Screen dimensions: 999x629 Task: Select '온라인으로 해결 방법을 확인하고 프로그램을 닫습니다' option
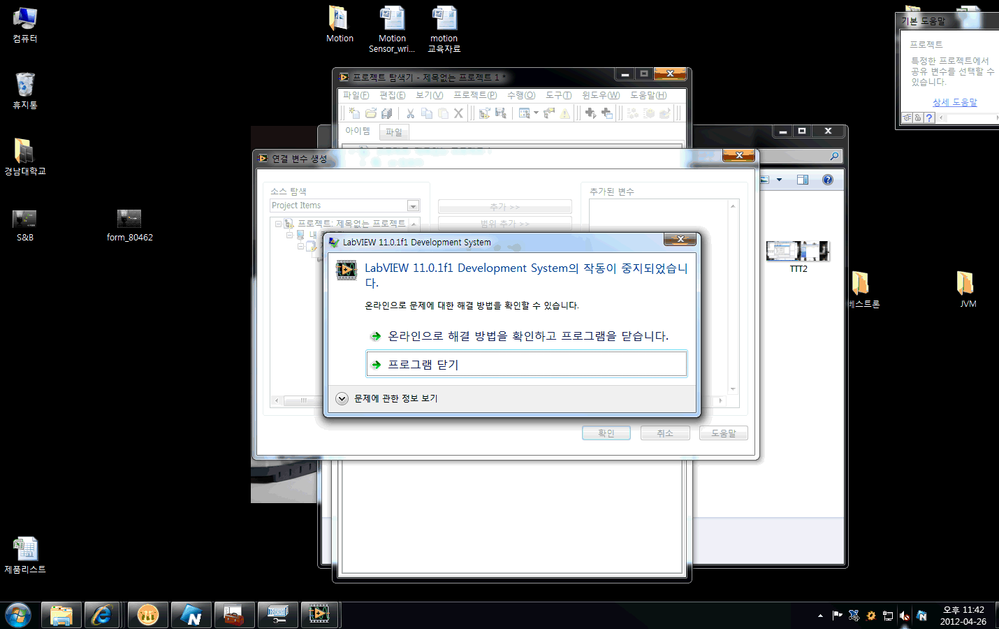pos(526,336)
